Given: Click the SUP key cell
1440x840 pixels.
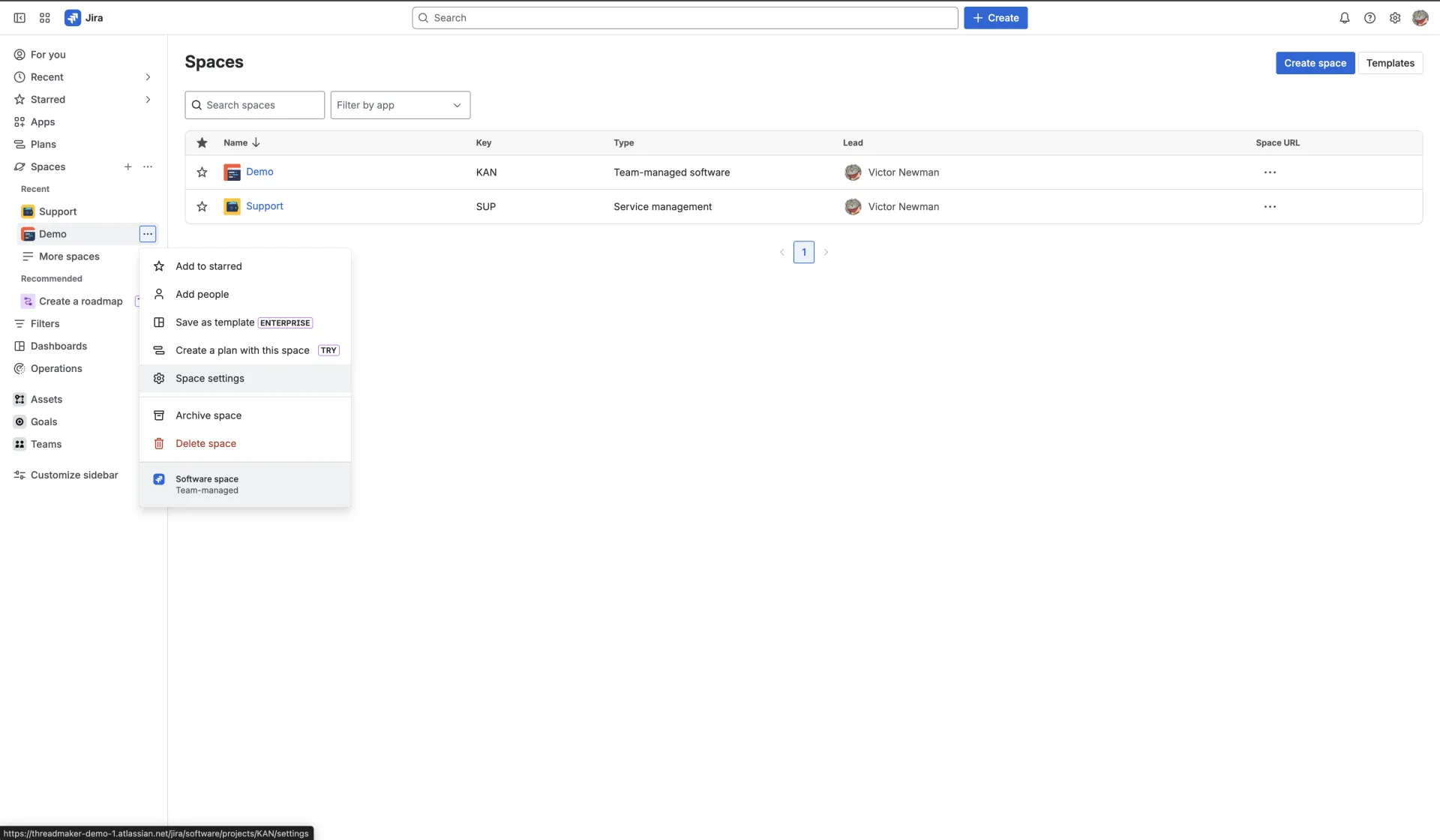Looking at the screenshot, I should coord(486,206).
